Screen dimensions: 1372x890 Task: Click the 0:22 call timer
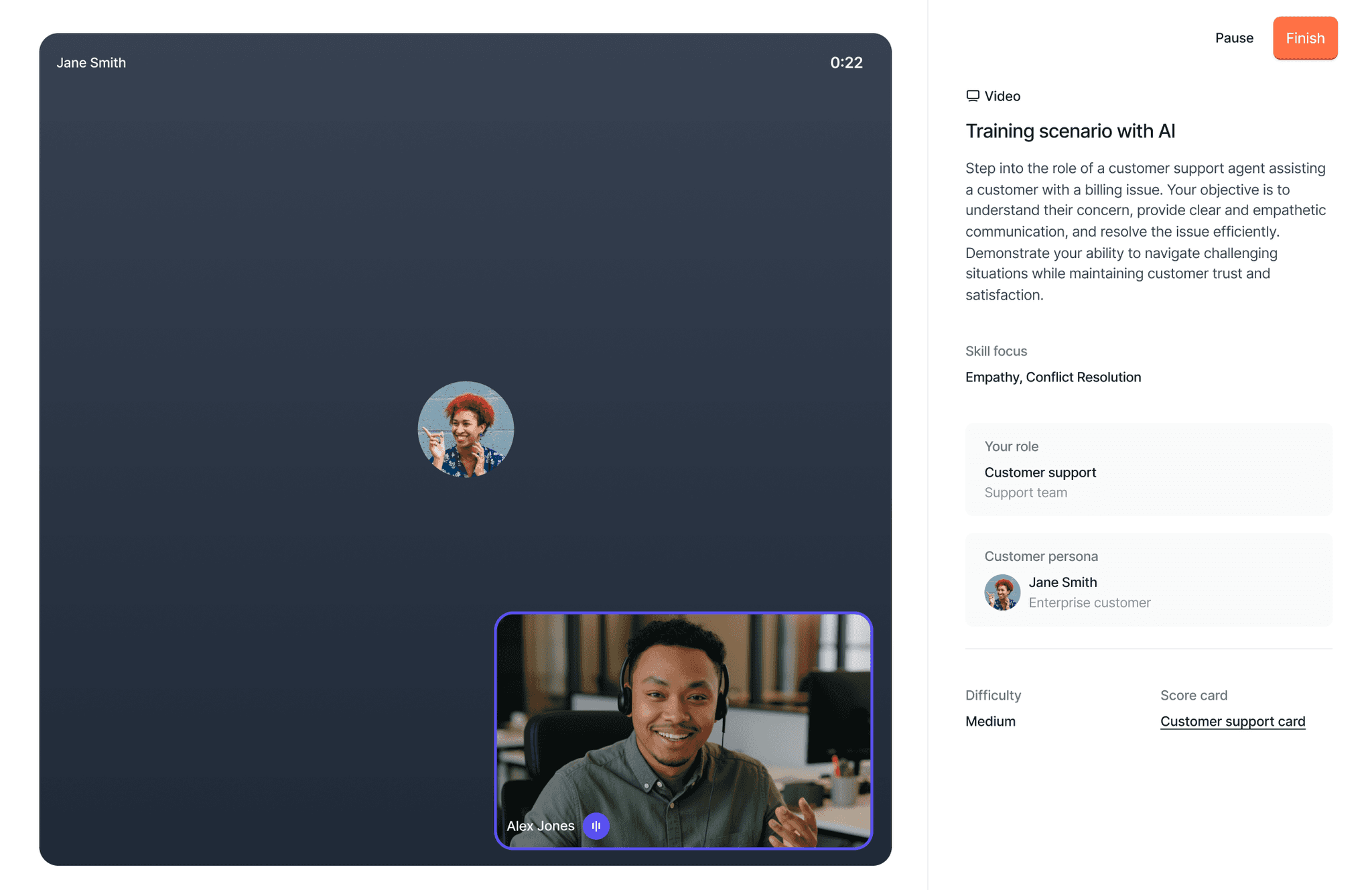click(845, 62)
